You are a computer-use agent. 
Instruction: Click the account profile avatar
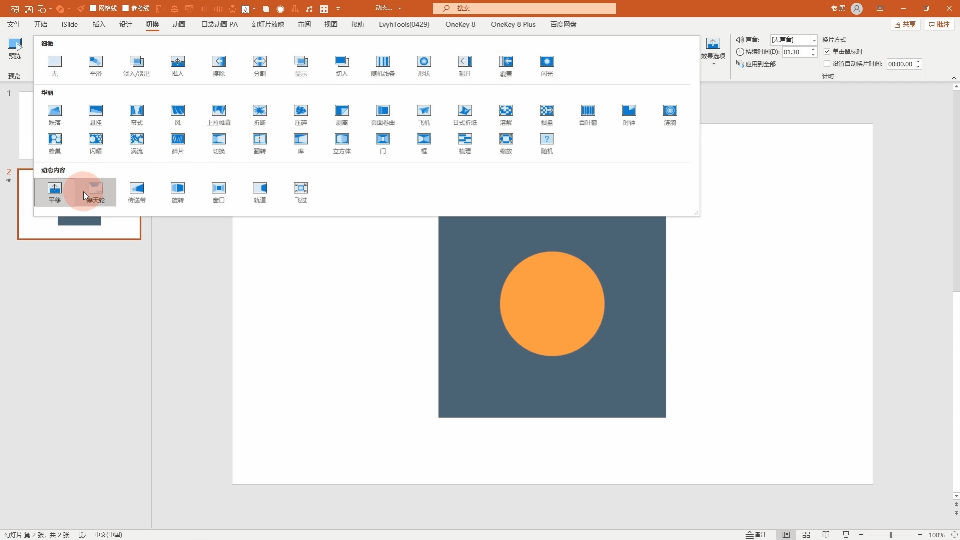pyautogui.click(x=857, y=9)
